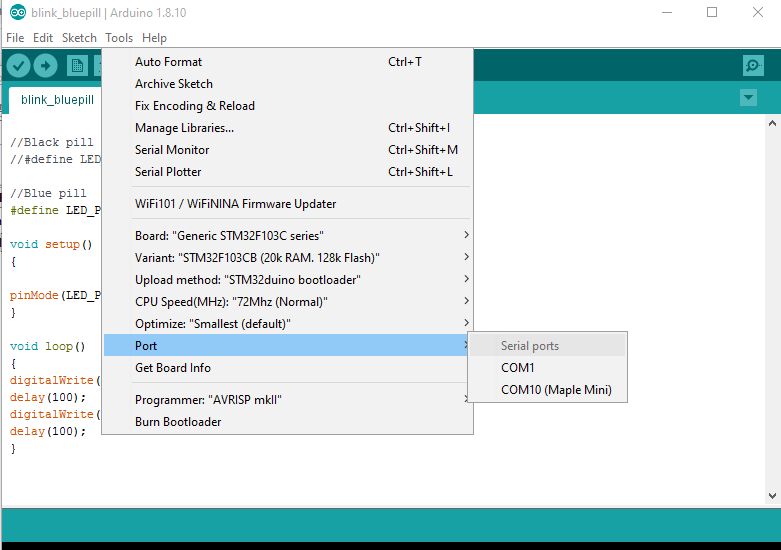The image size is (781, 550).
Task: Click the void setup() line
Action: [51, 244]
